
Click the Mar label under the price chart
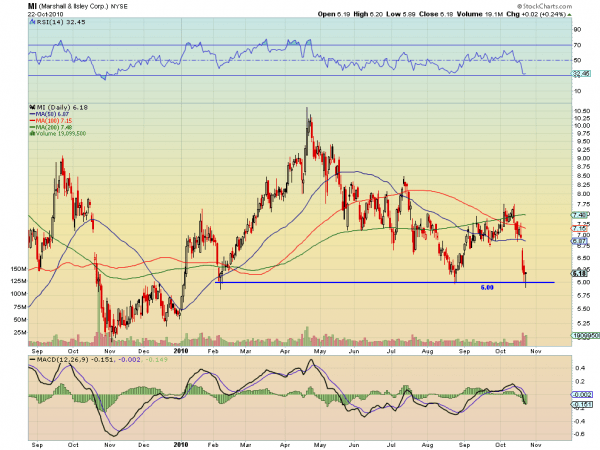pyautogui.click(x=245, y=351)
